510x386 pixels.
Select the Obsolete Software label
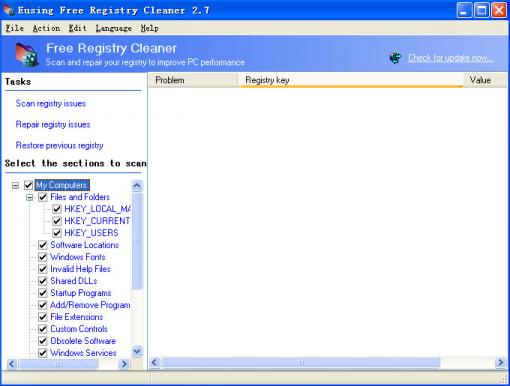pyautogui.click(x=83, y=341)
